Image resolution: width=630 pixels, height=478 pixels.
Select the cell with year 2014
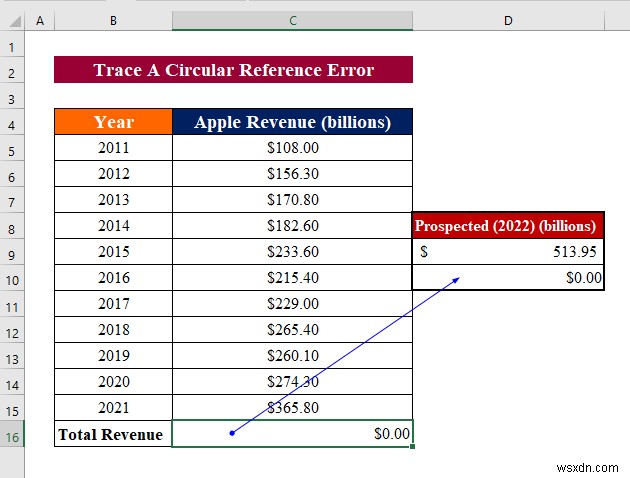[113, 226]
